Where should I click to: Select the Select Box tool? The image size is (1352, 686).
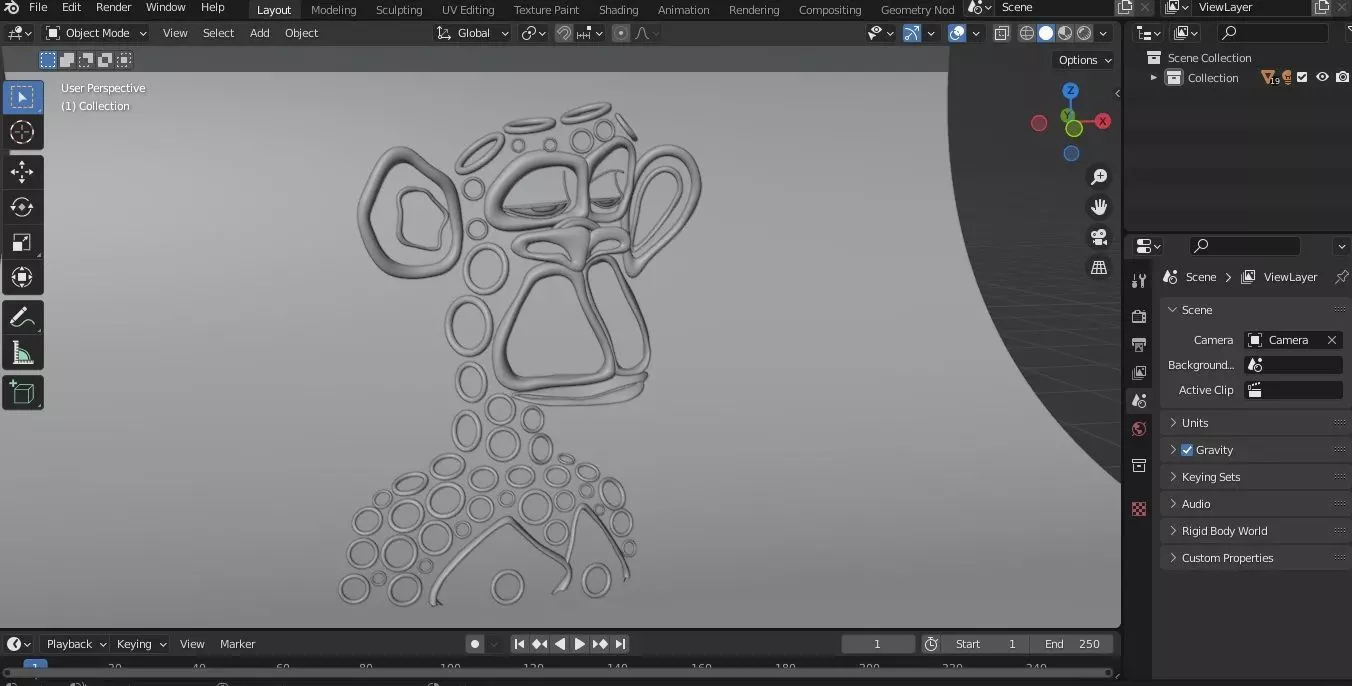coord(22,97)
